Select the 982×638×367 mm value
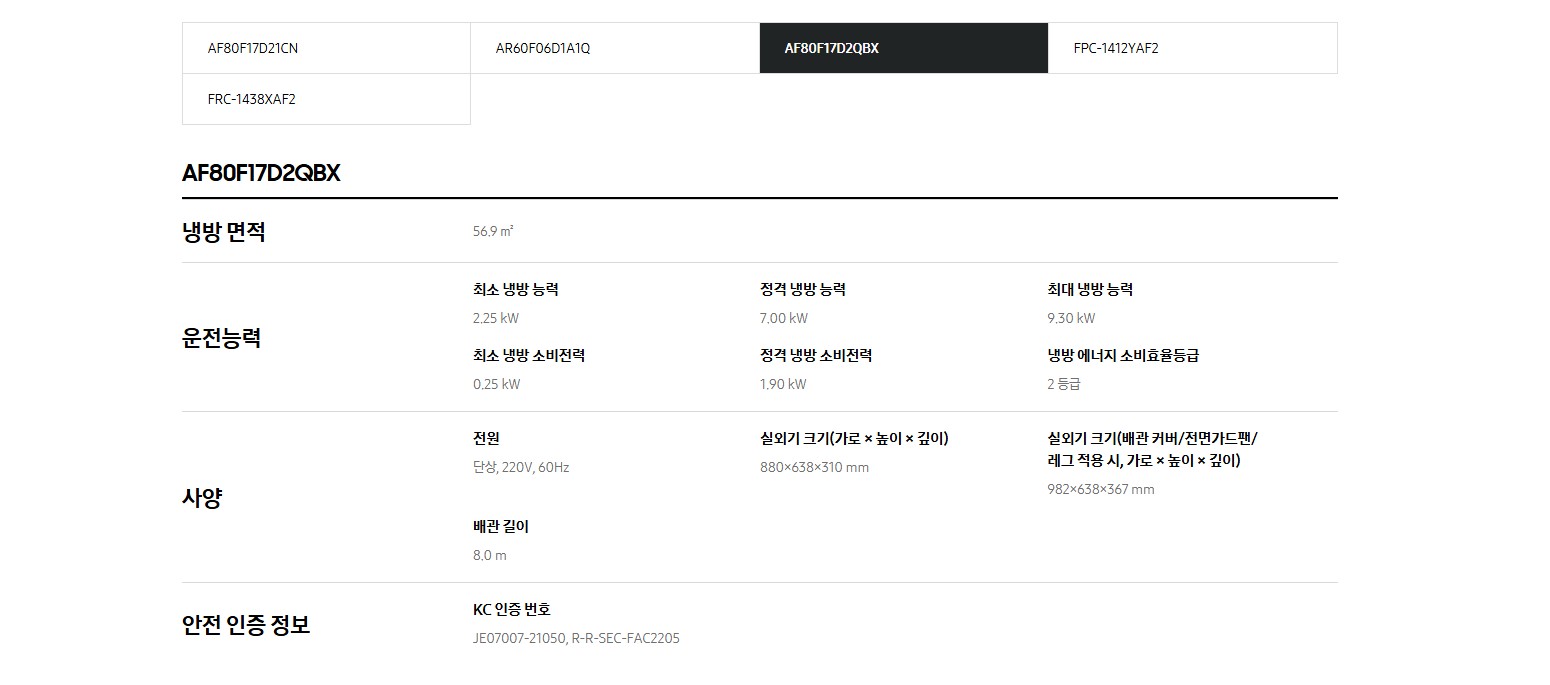 tap(1101, 489)
